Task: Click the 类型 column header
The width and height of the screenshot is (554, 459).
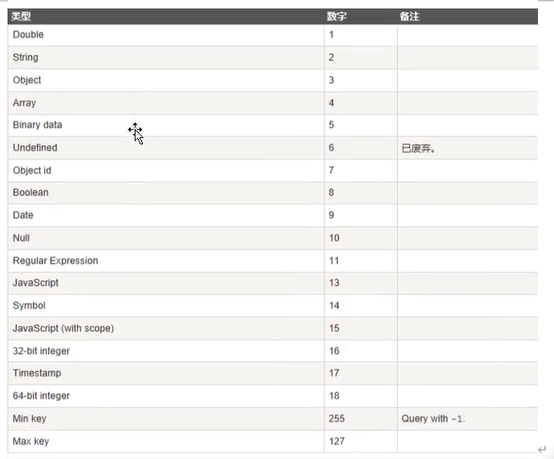Action: click(21, 16)
